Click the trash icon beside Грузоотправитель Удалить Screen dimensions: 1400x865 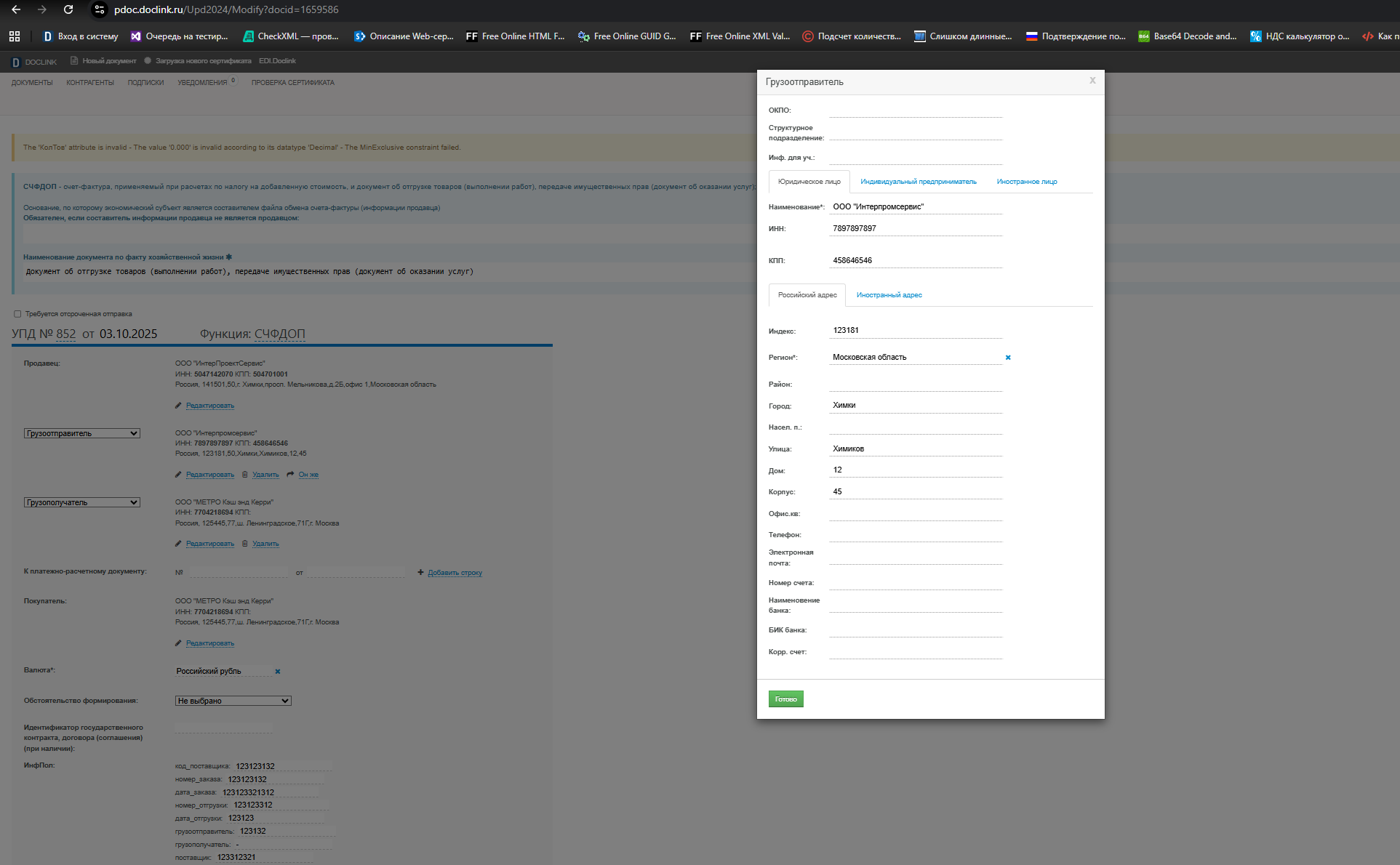point(245,475)
